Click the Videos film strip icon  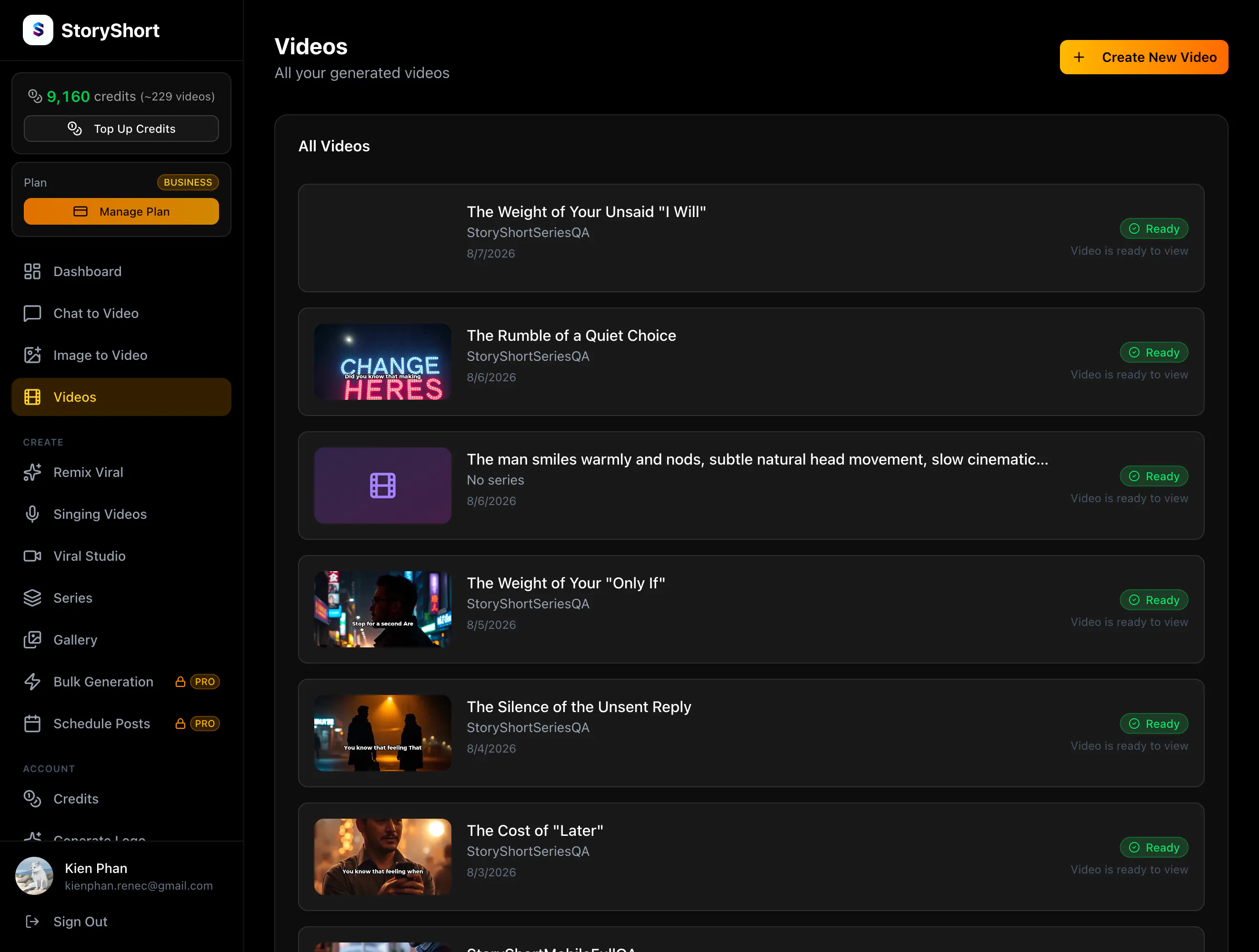[32, 397]
